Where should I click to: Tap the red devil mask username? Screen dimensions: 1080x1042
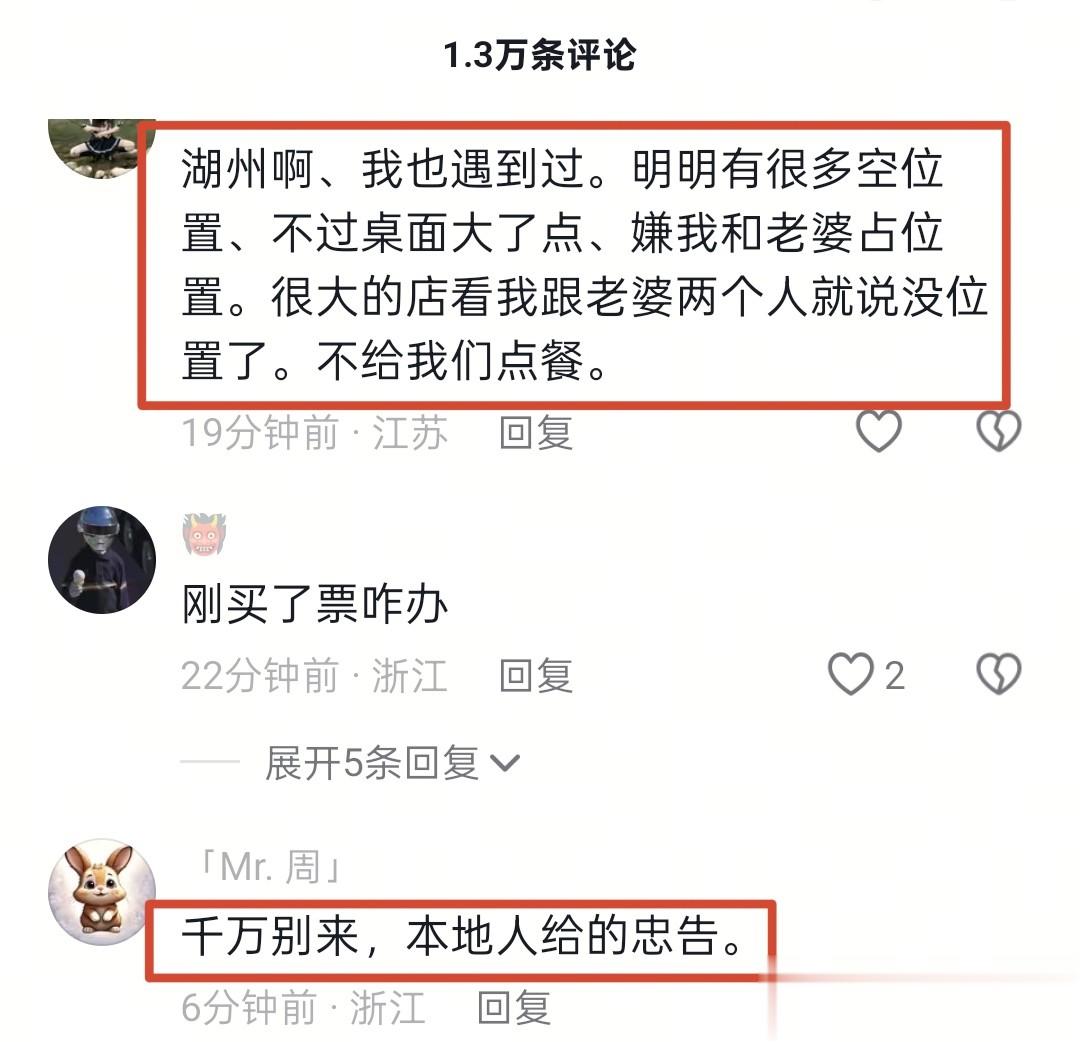[204, 534]
